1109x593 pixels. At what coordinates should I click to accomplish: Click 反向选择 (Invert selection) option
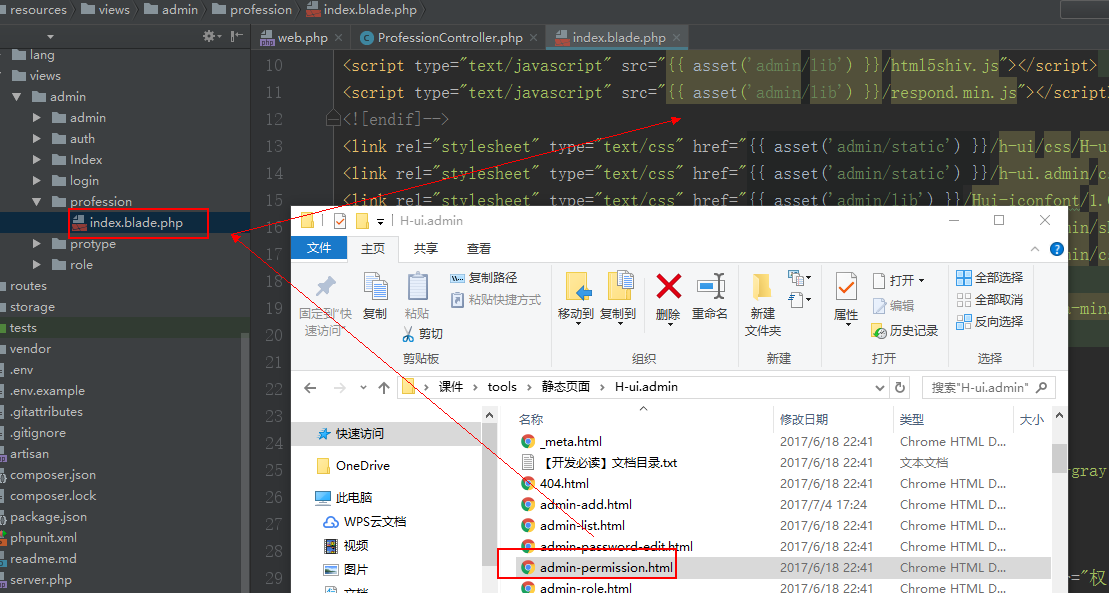click(x=989, y=321)
